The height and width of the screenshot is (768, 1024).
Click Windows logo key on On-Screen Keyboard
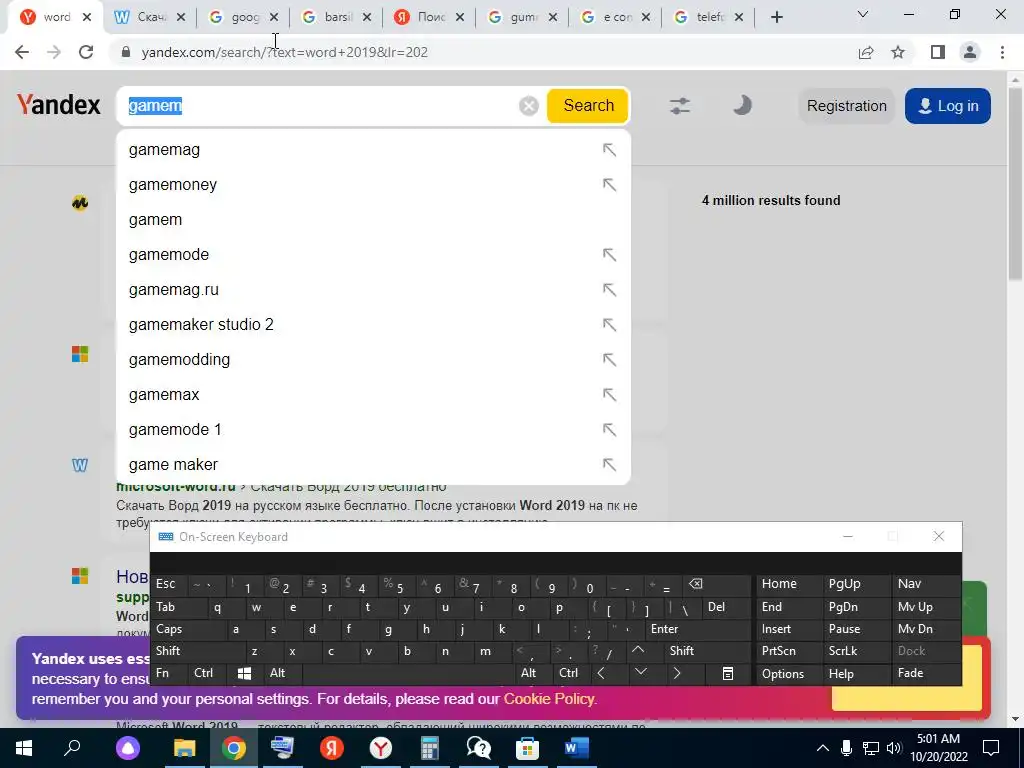click(244, 673)
